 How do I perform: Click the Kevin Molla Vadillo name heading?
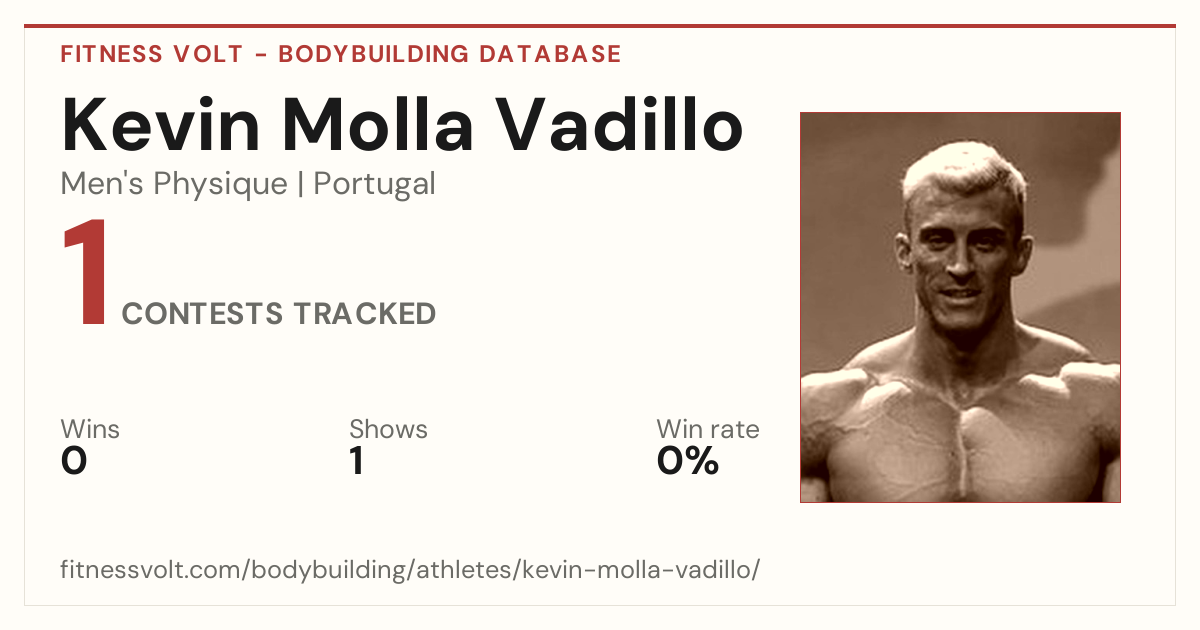(x=402, y=124)
